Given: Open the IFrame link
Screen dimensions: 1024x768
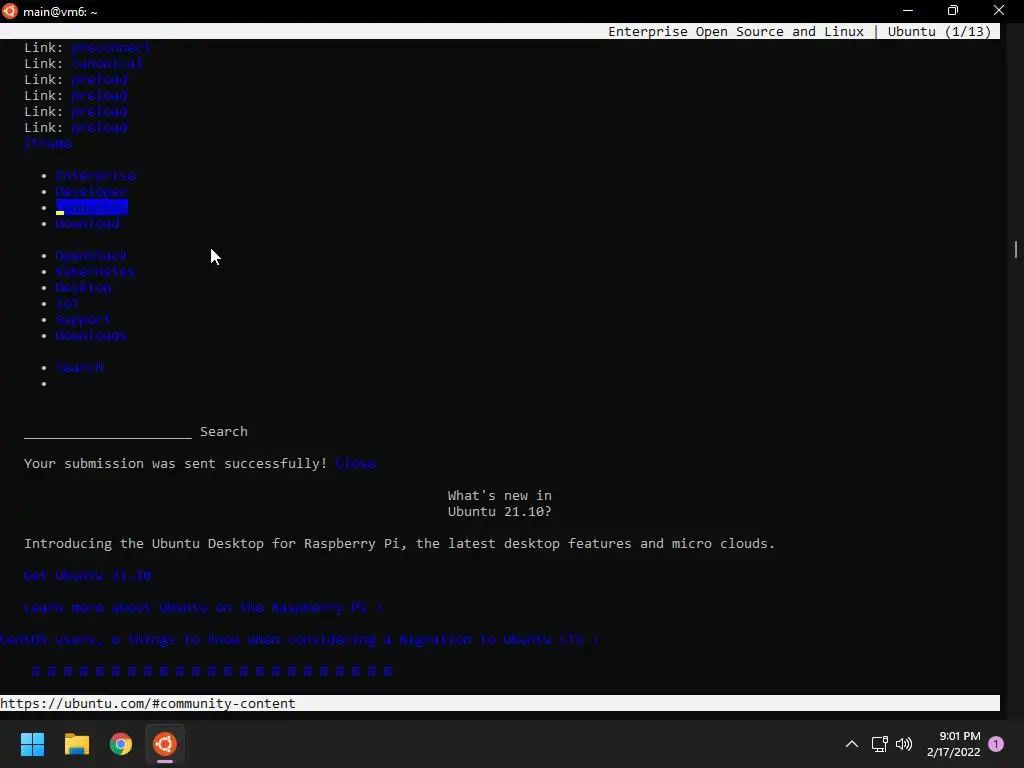Looking at the screenshot, I should point(48,144).
